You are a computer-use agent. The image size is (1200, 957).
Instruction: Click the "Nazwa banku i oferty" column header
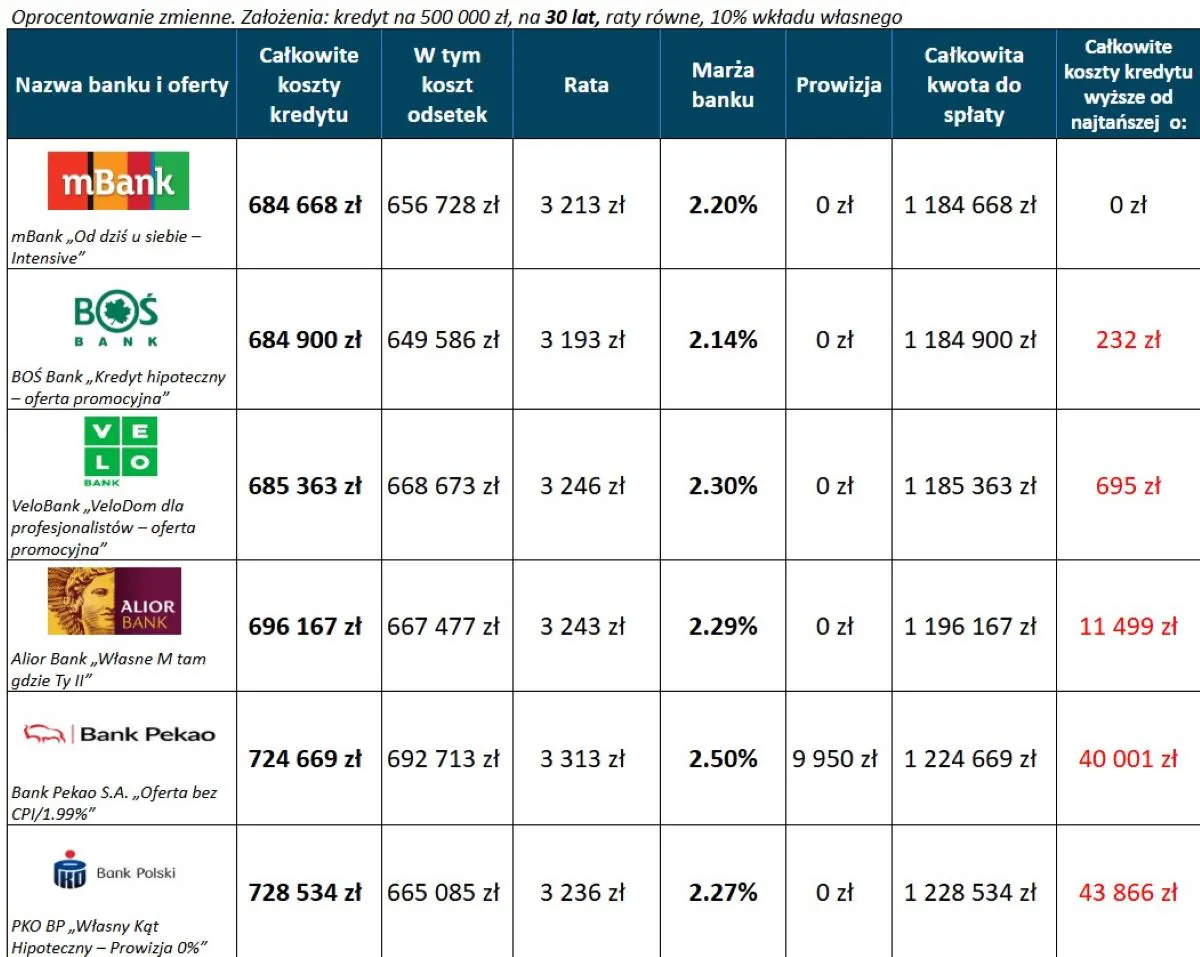coord(122,85)
